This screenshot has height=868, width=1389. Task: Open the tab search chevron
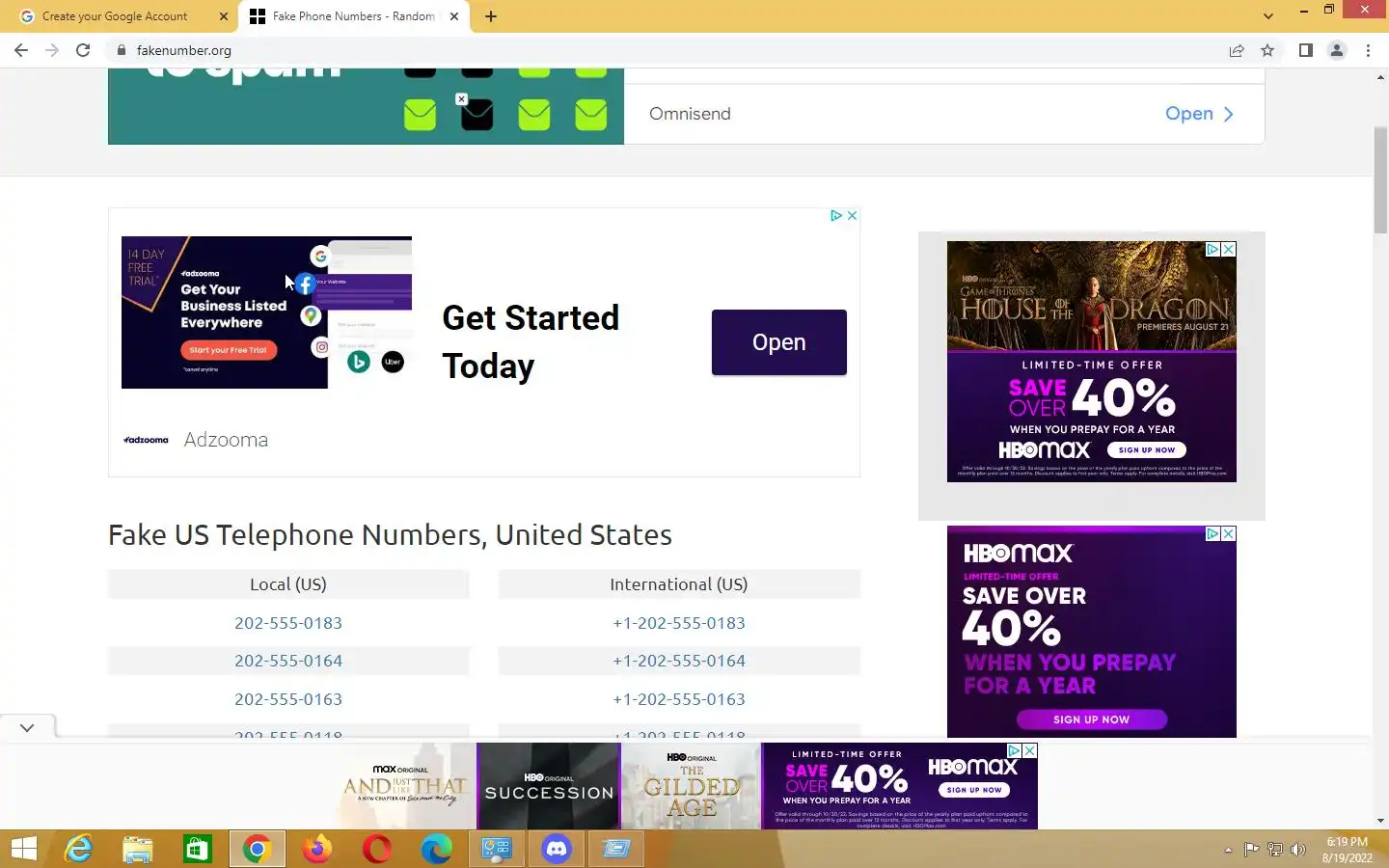pyautogui.click(x=1268, y=16)
